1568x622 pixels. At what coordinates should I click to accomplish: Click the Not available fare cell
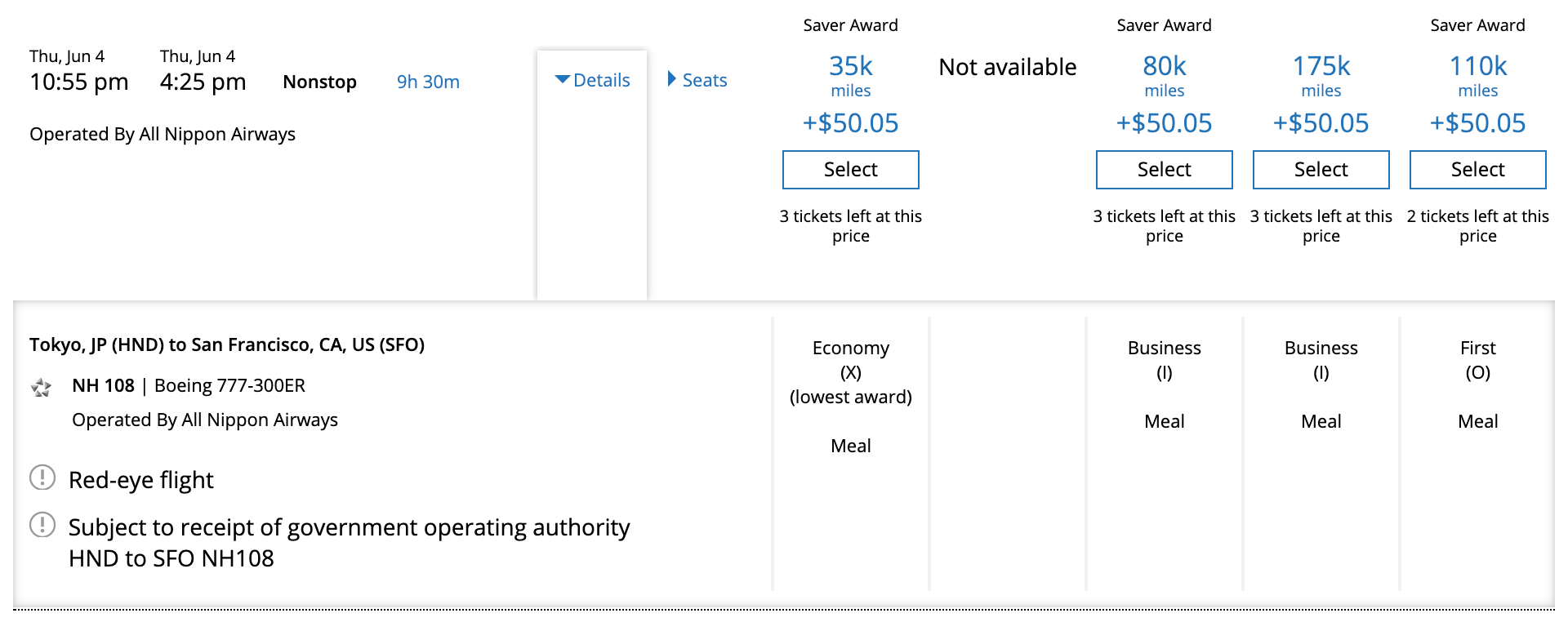click(1007, 67)
